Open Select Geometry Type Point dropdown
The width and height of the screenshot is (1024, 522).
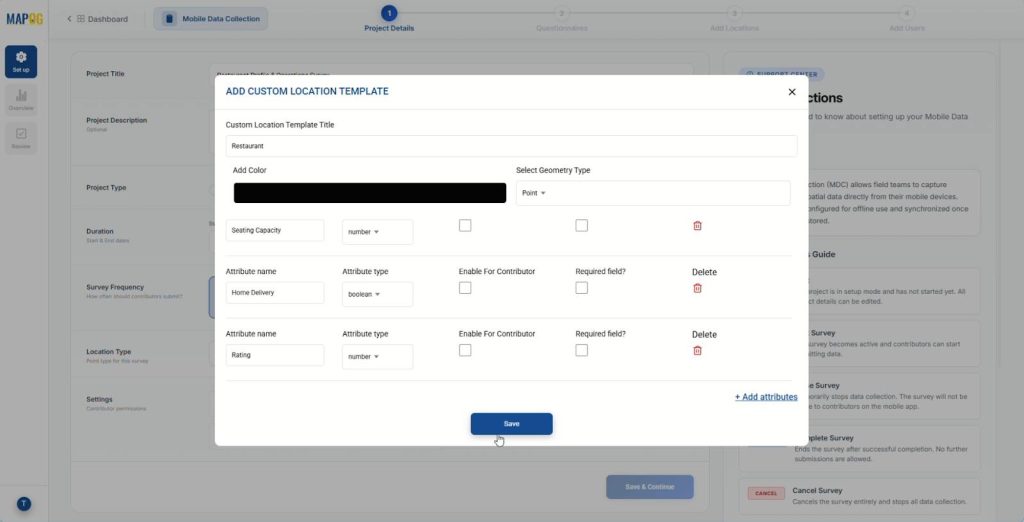[653, 193]
